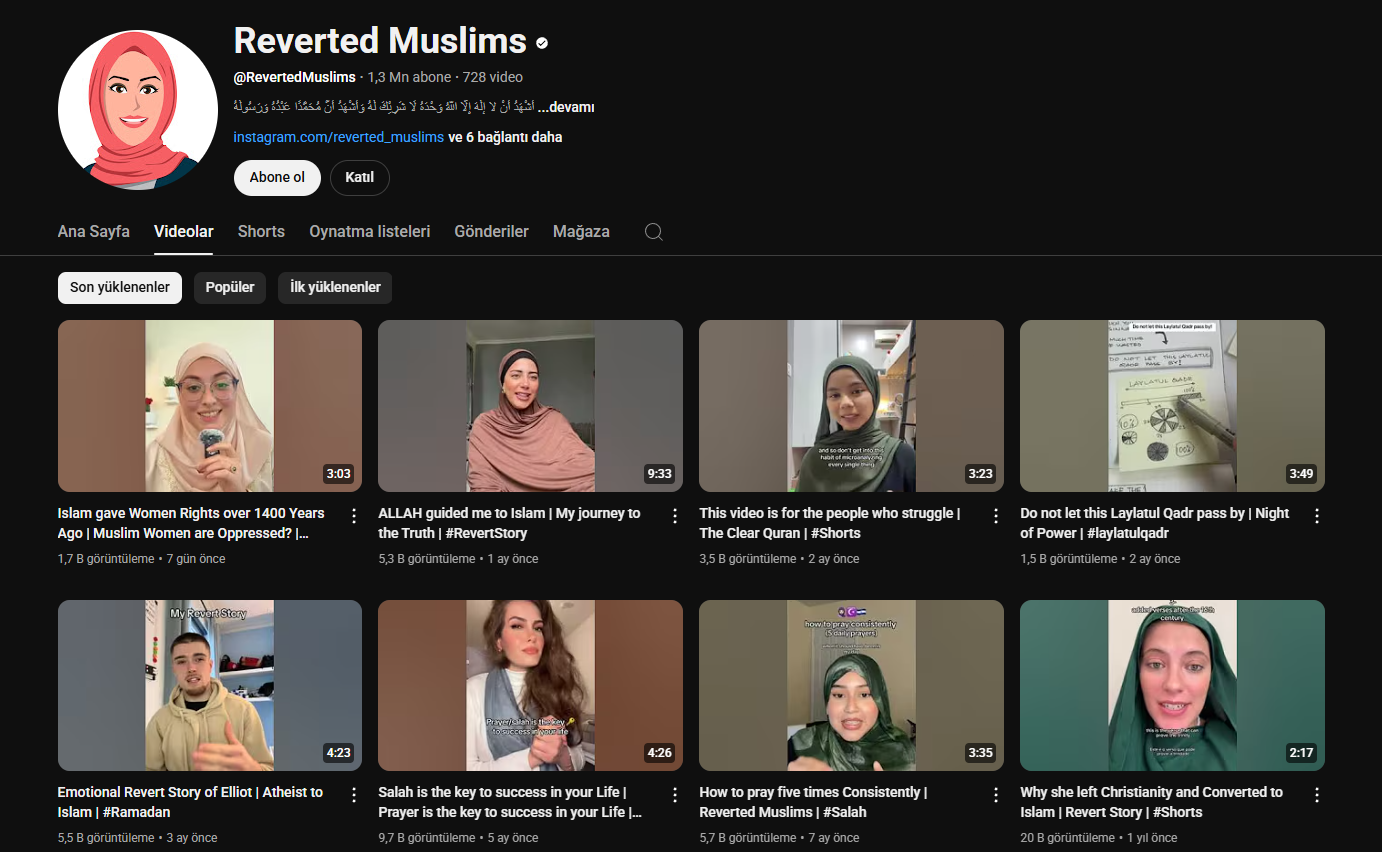Click the verified badge beside channel name

[x=542, y=43]
